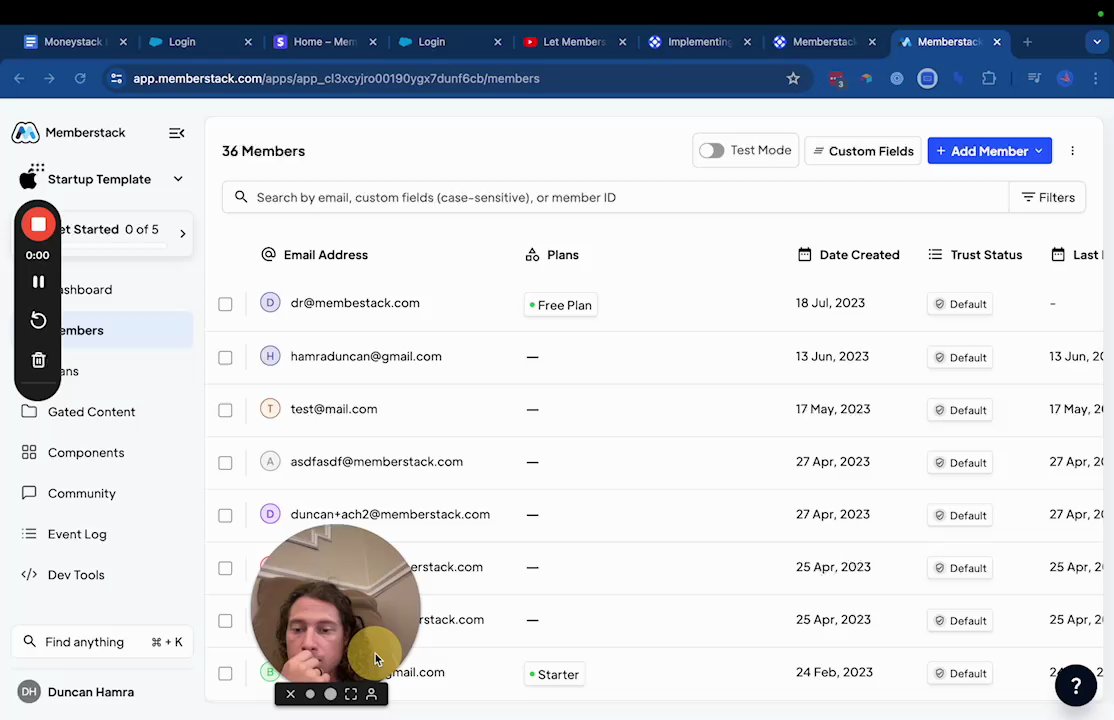Collapse the Memberstack sidebar icon
This screenshot has height=720, width=1114.
click(176, 133)
